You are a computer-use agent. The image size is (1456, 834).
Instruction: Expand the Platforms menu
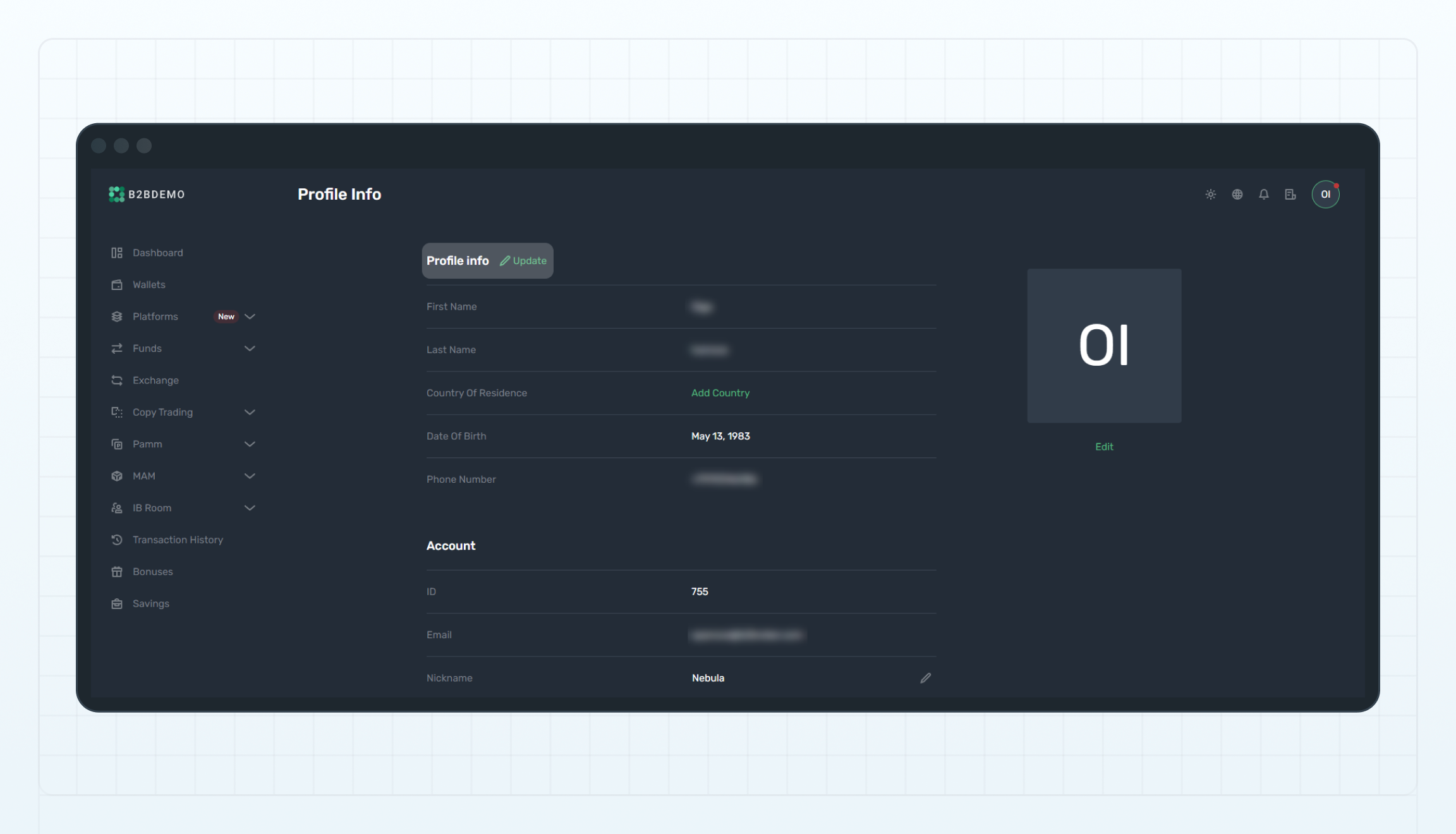[x=250, y=316]
